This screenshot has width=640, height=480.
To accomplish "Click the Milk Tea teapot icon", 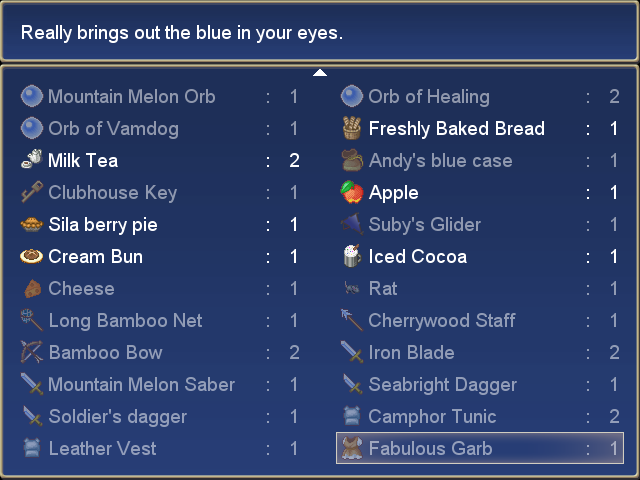I will 31,160.
